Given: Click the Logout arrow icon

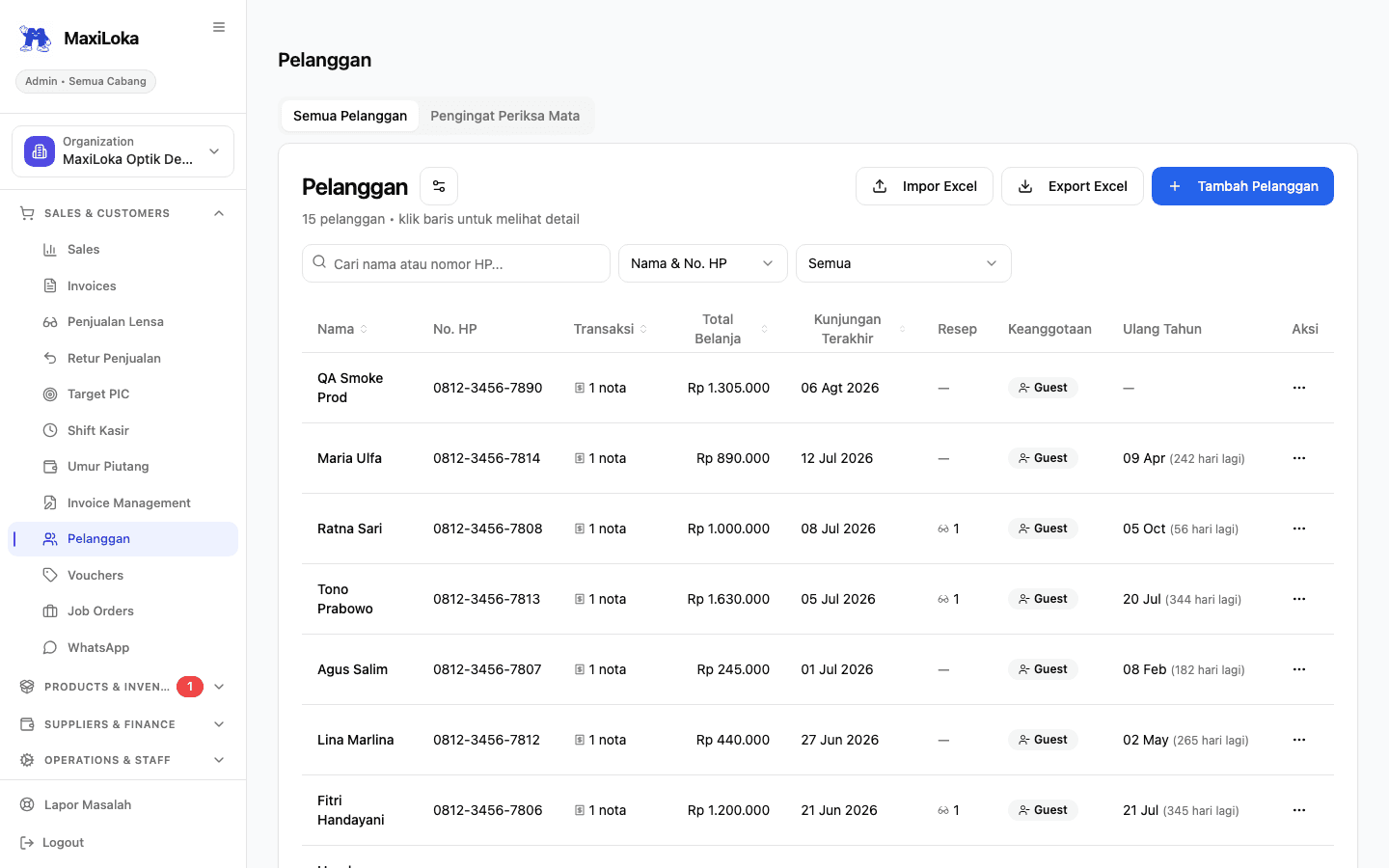Looking at the screenshot, I should pos(27,843).
